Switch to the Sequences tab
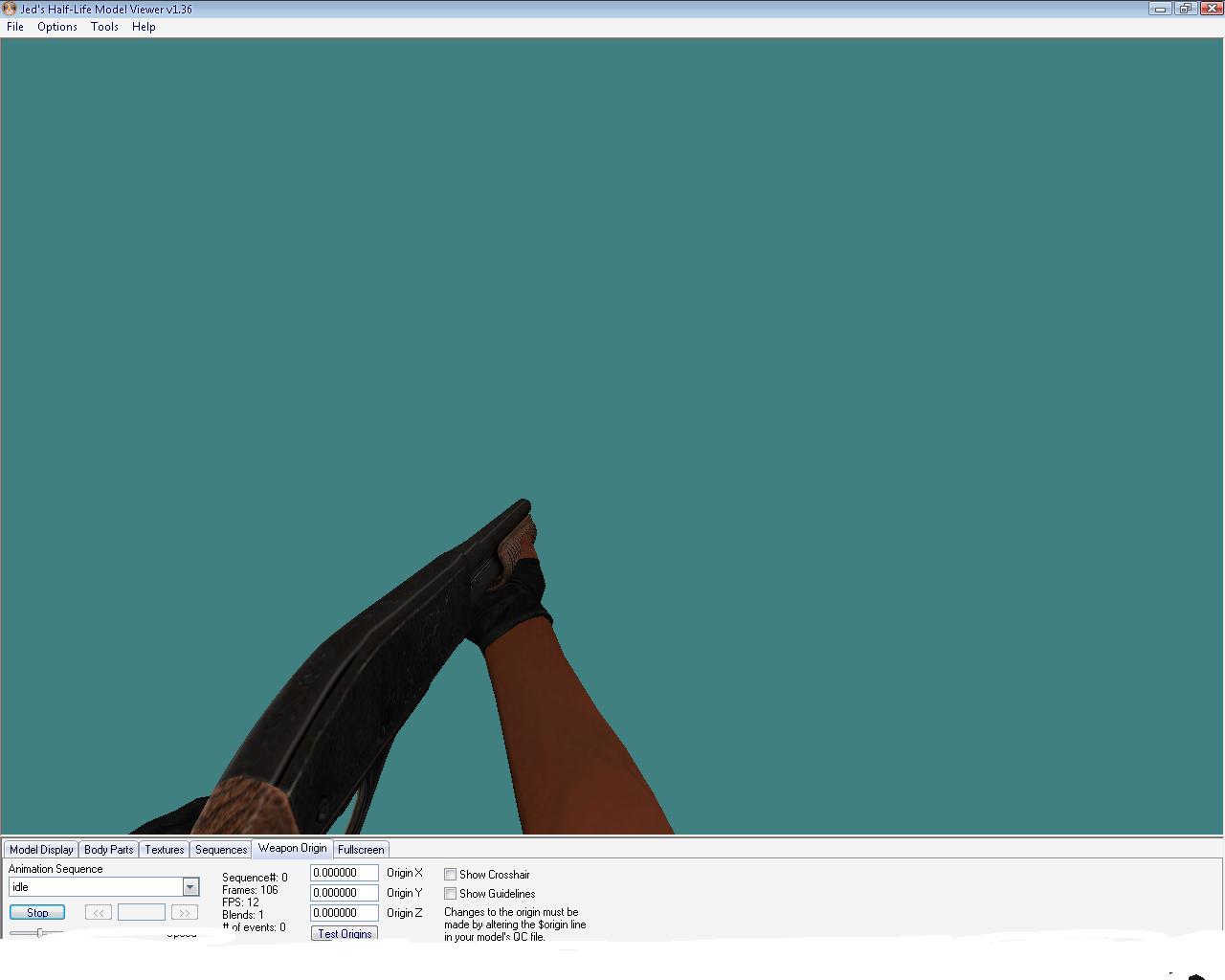 (221, 849)
